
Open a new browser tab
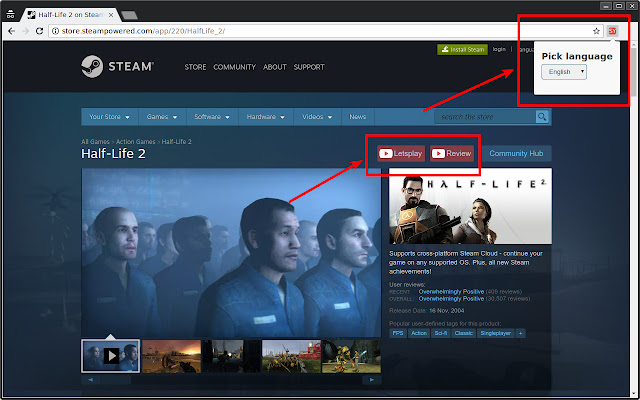129,16
